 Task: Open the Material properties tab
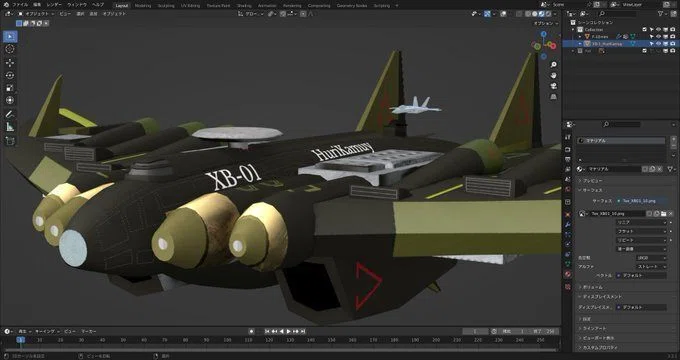[x=568, y=274]
